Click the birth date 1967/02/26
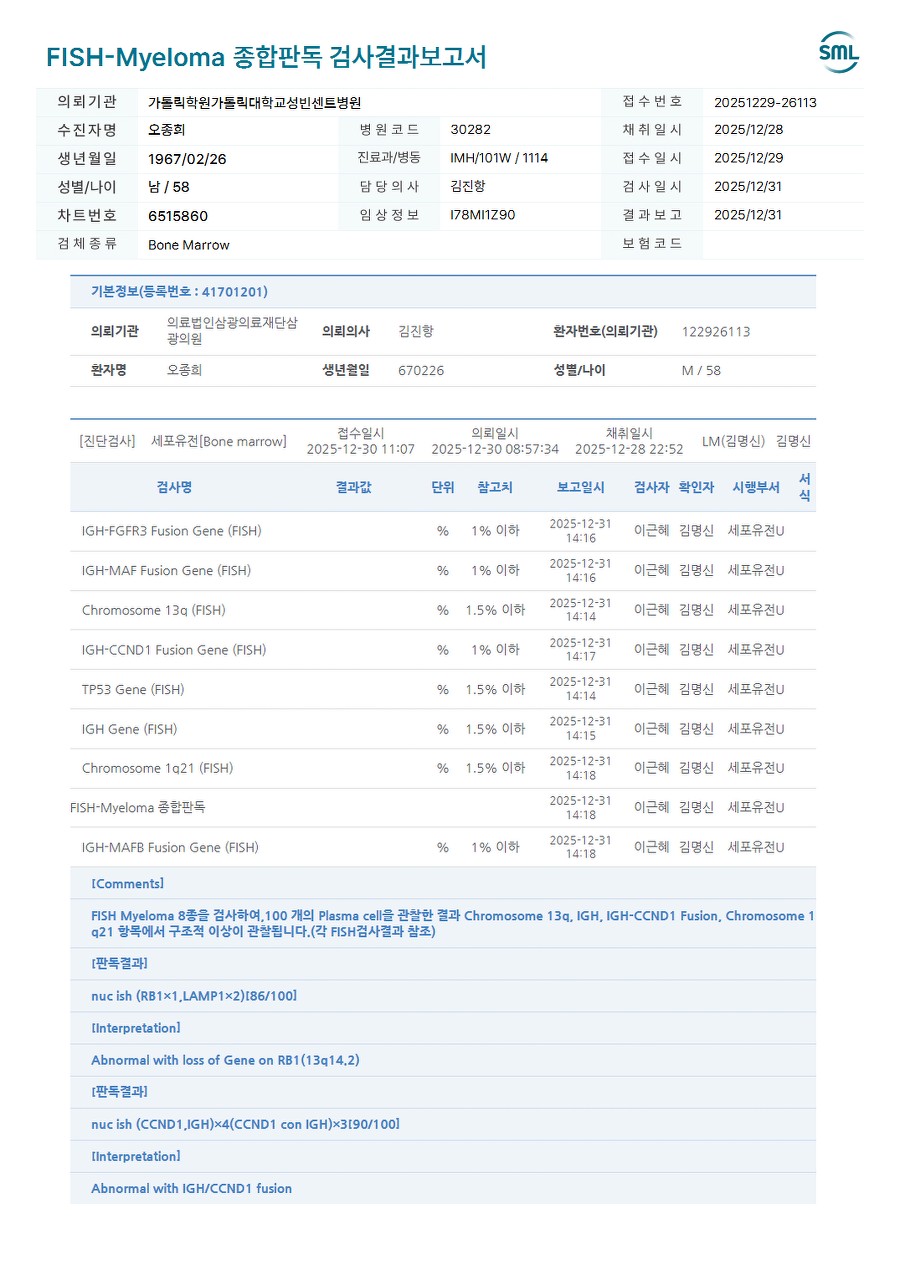 [187, 159]
